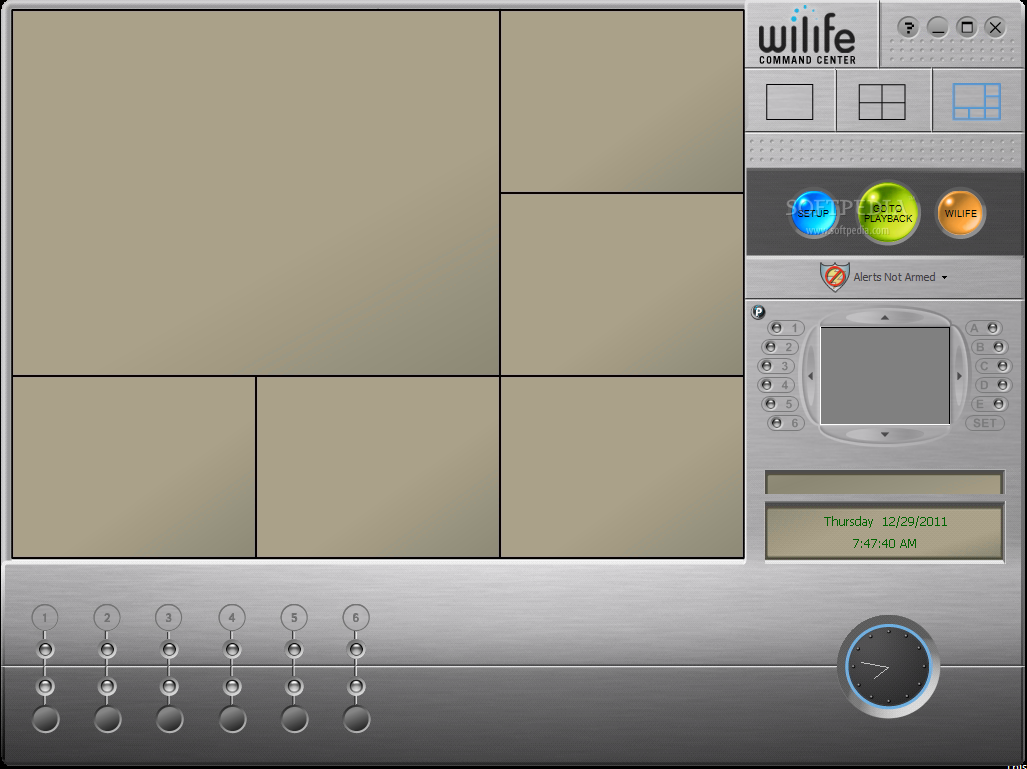Viewport: 1027px width, 769px height.
Task: Select the camera 4 numbered circle
Action: pyautogui.click(x=232, y=618)
